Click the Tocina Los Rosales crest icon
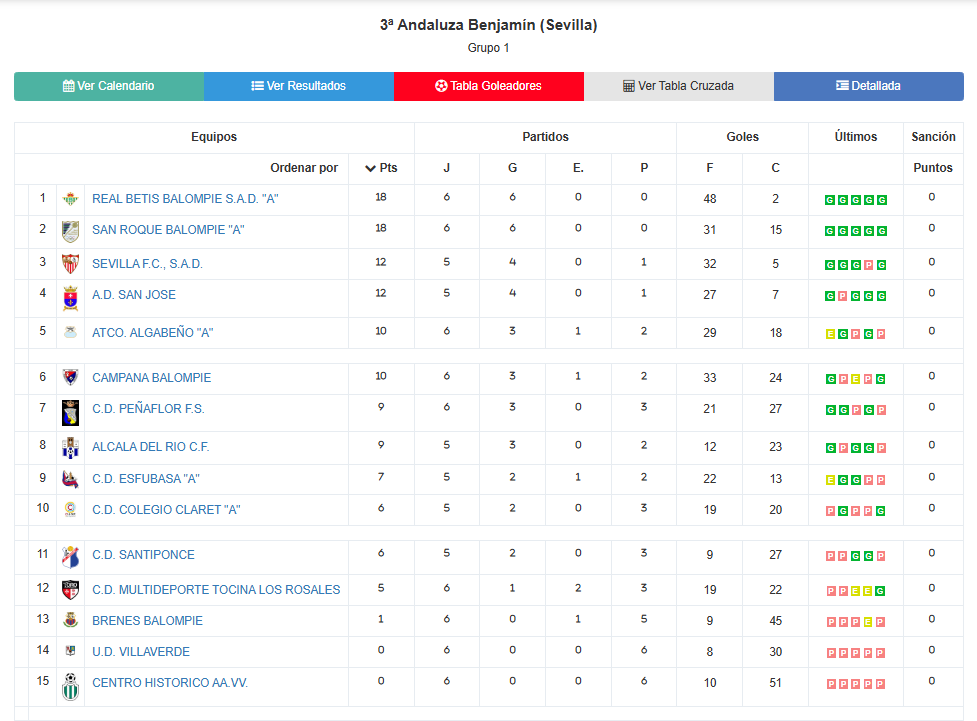977x721 pixels. [x=70, y=590]
